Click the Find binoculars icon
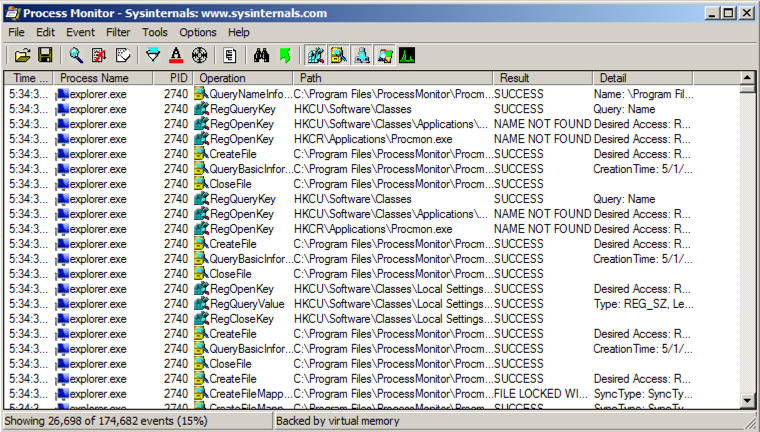Screen dimensions: 760x432 coord(261,55)
